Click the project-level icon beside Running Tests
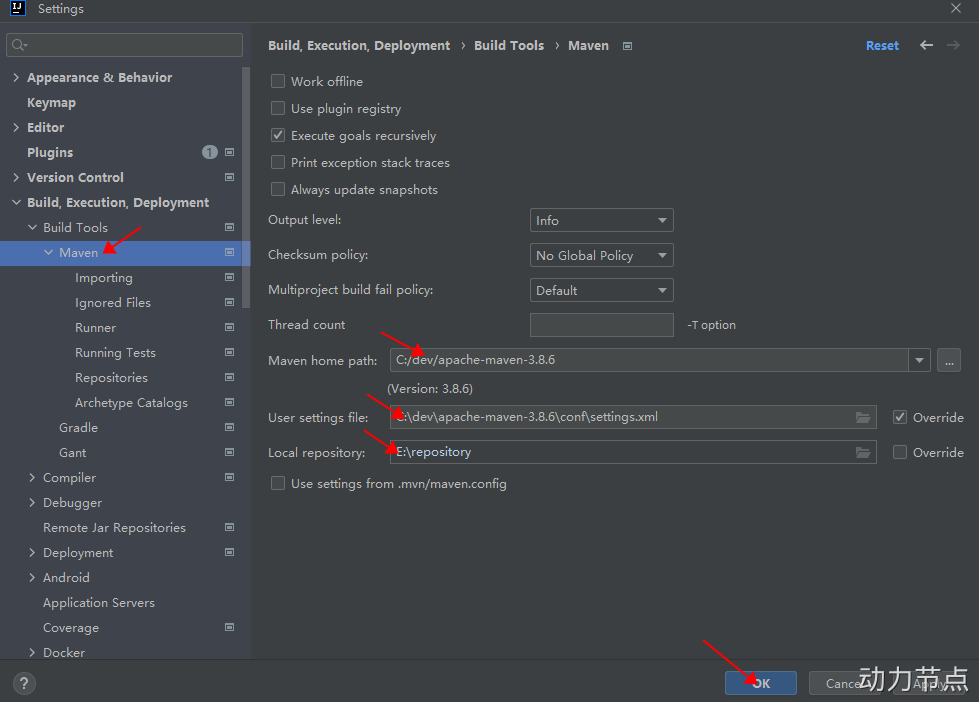 coord(229,352)
